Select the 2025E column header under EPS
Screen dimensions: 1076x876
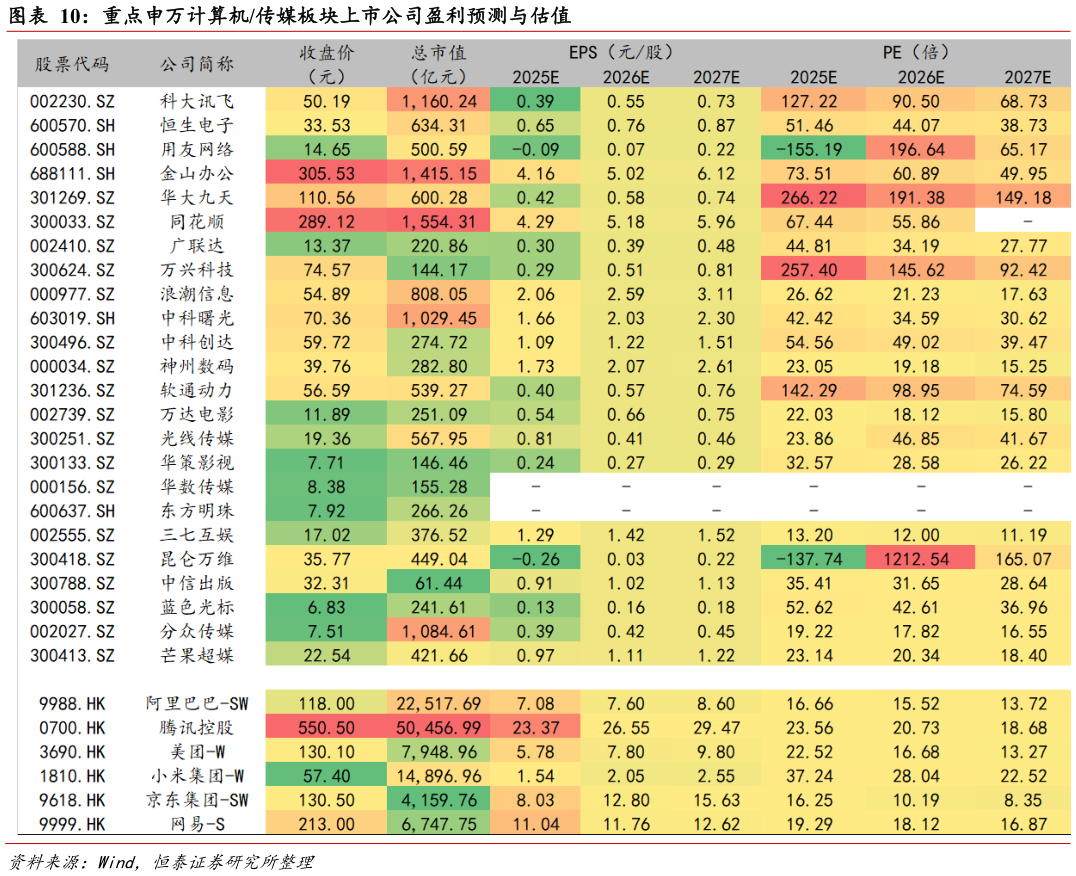click(x=535, y=75)
